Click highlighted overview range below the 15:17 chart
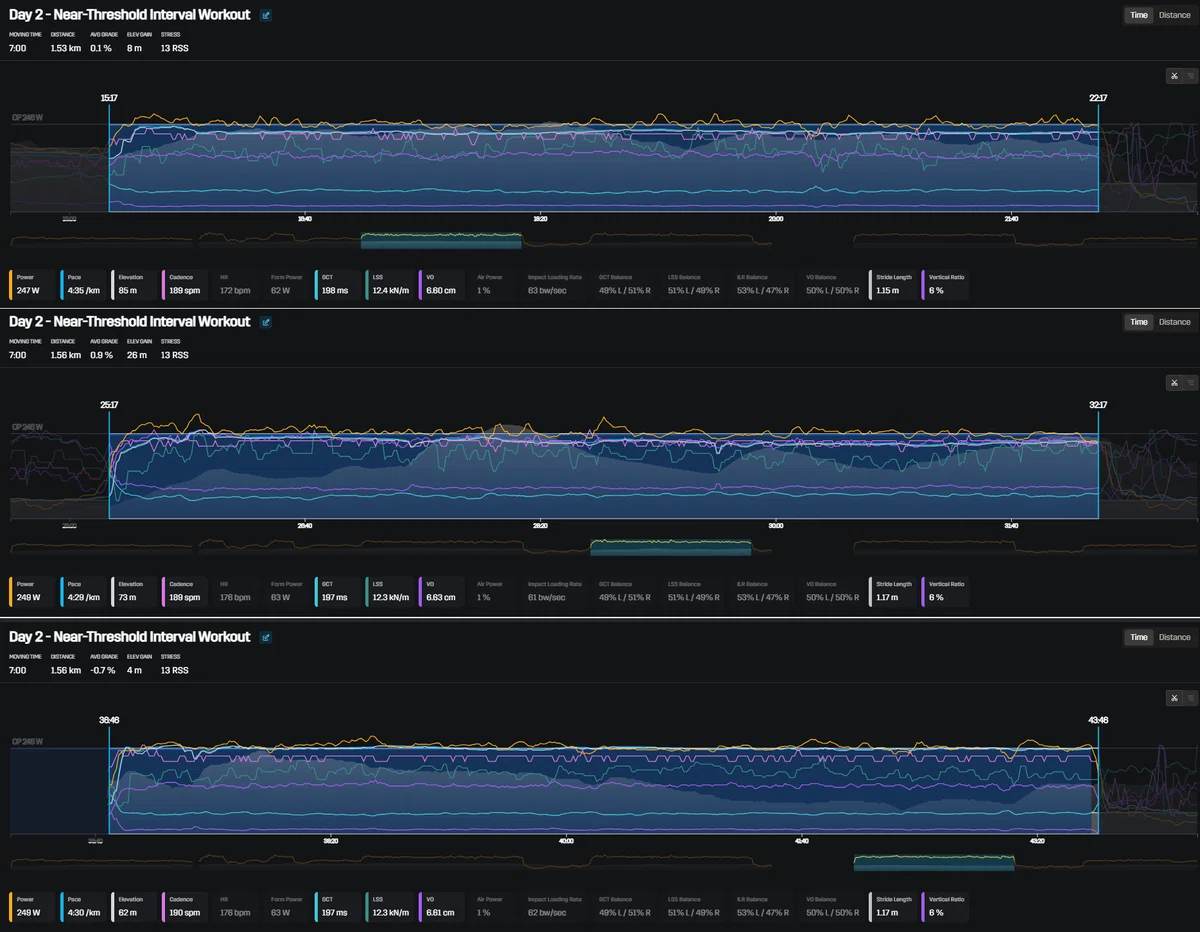1200x932 pixels. 441,240
